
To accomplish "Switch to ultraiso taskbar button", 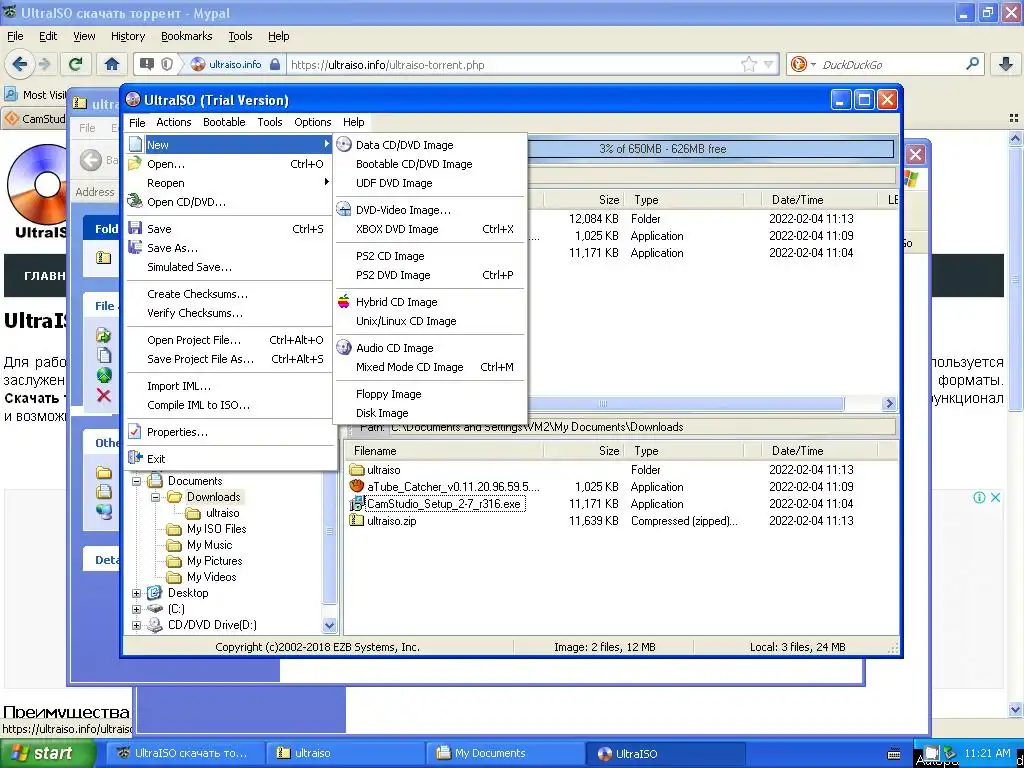I will point(345,753).
